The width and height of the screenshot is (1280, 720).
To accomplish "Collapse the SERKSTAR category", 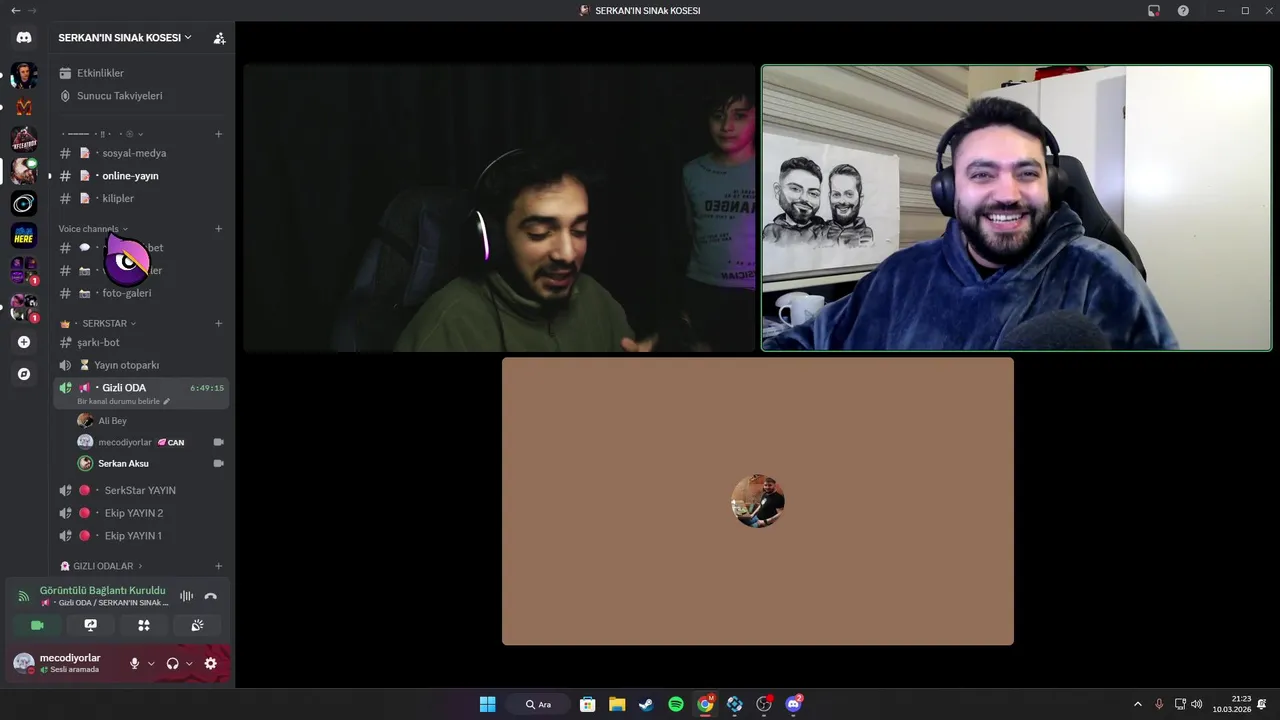I will pos(104,323).
